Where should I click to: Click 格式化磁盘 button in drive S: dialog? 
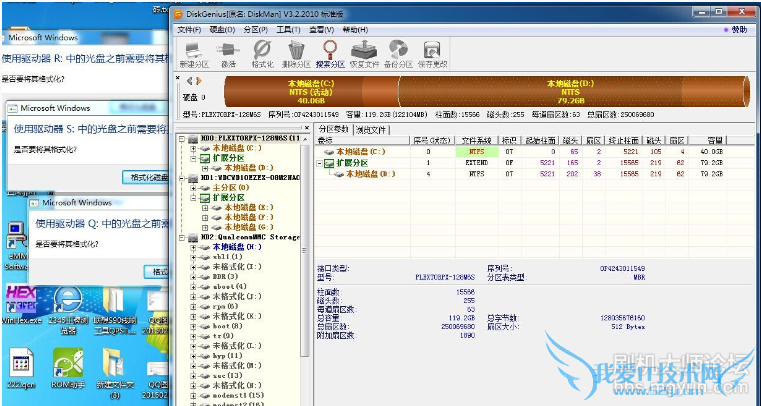point(148,177)
